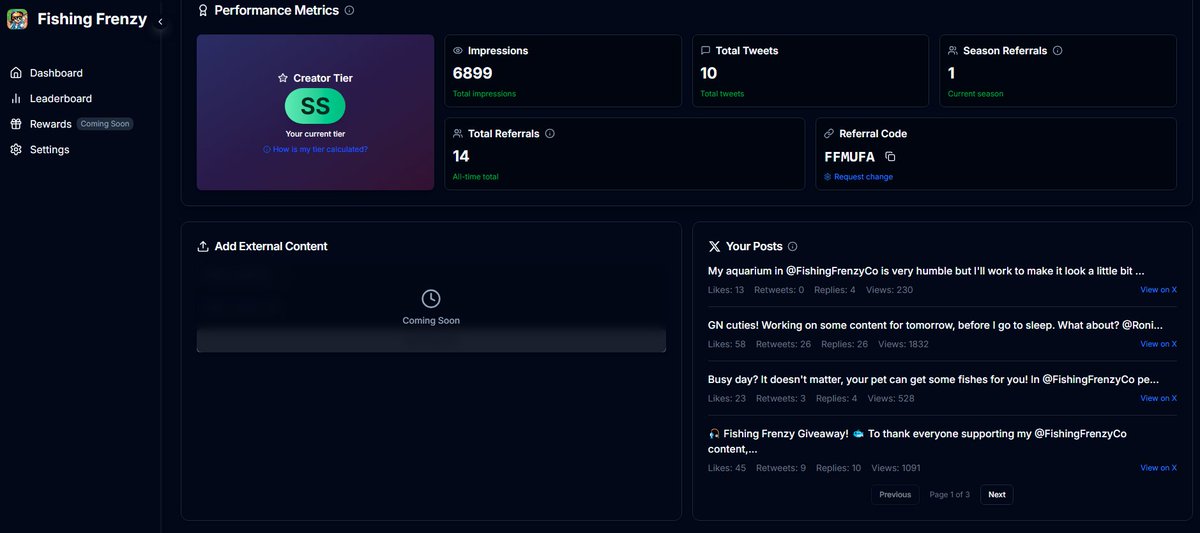Screen dimensions: 1200x533
Task: Click the 'Page 1 of 3' indicator
Action: point(950,494)
